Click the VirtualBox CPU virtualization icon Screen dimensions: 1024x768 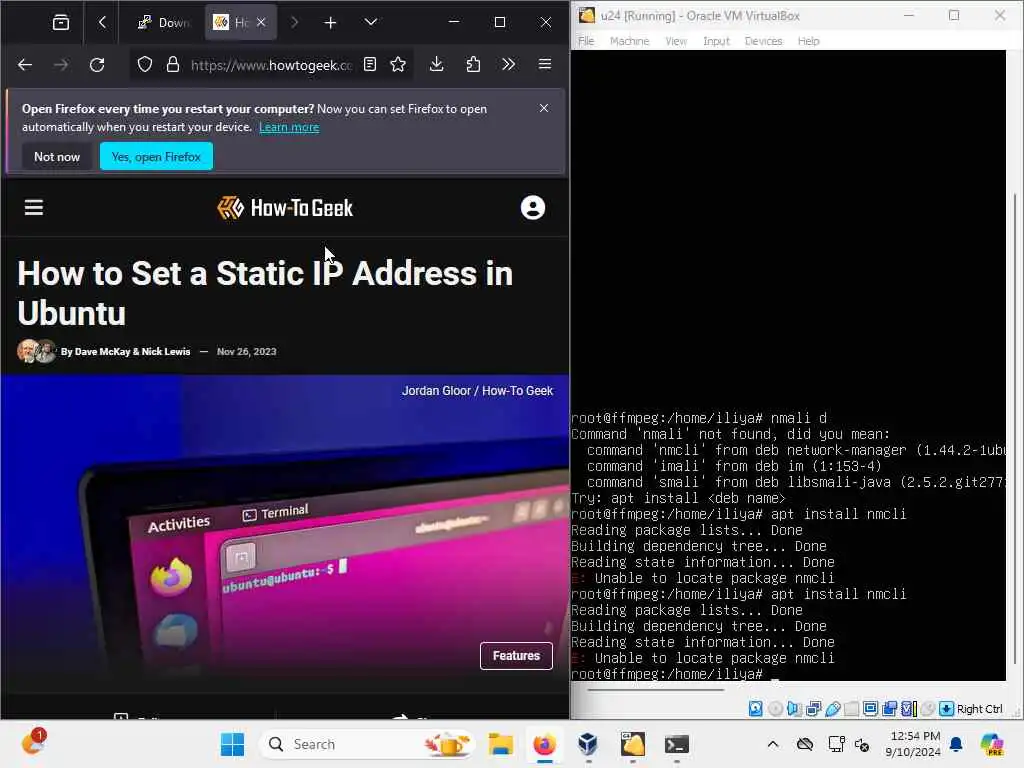tap(908, 709)
